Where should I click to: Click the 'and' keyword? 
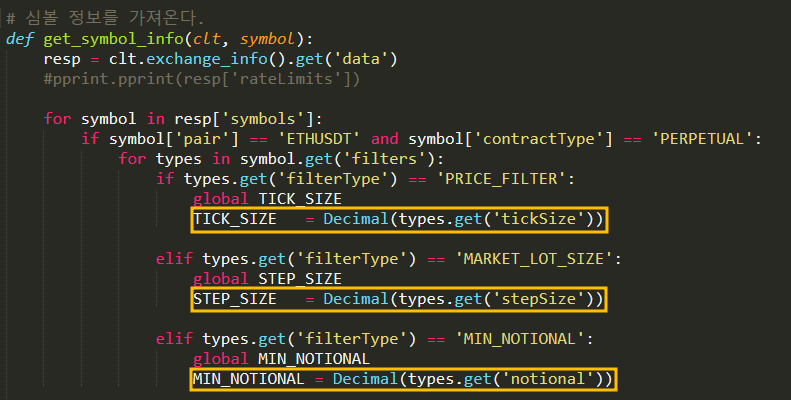pyautogui.click(x=384, y=139)
